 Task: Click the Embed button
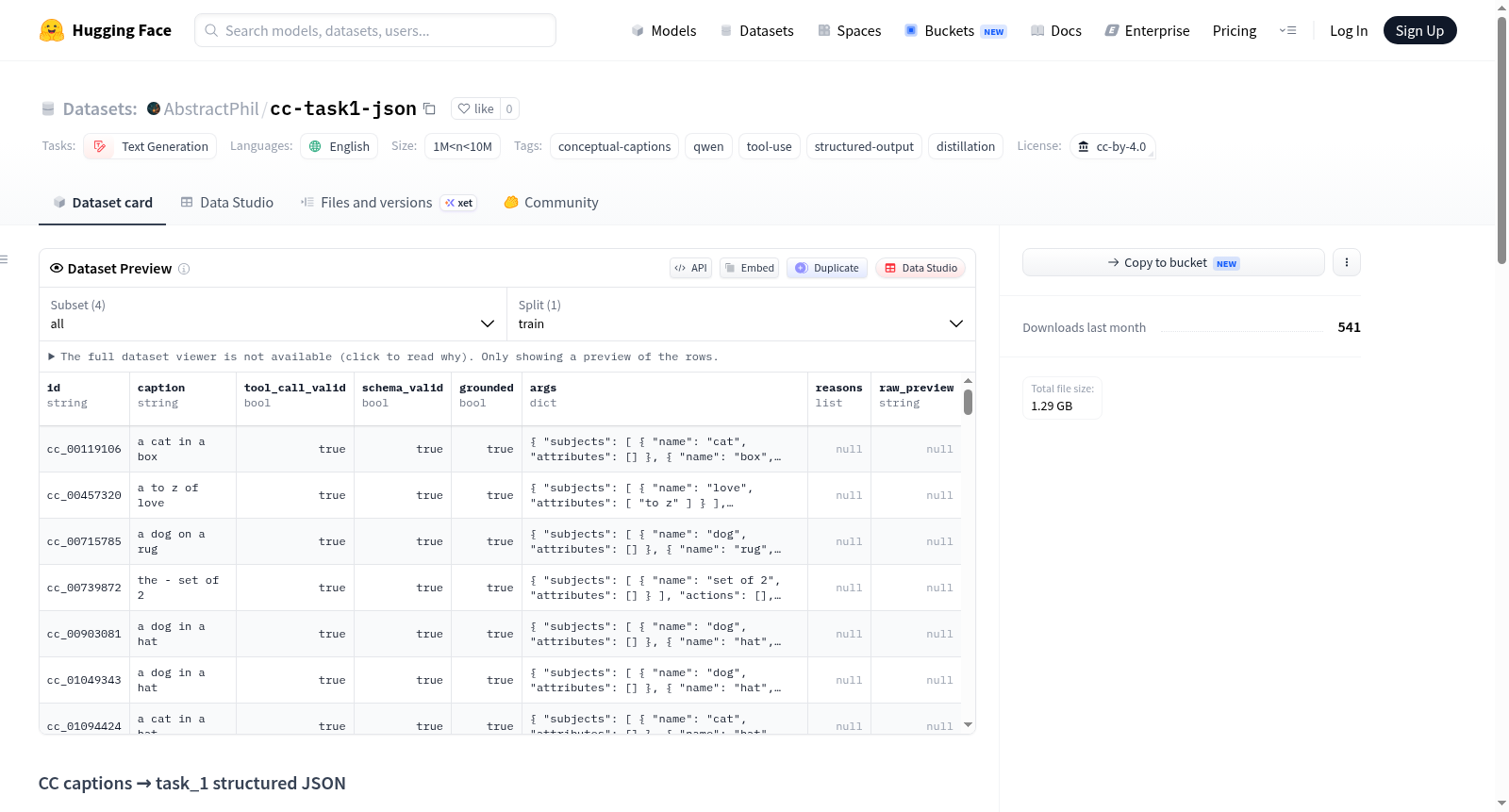pyautogui.click(x=750, y=268)
